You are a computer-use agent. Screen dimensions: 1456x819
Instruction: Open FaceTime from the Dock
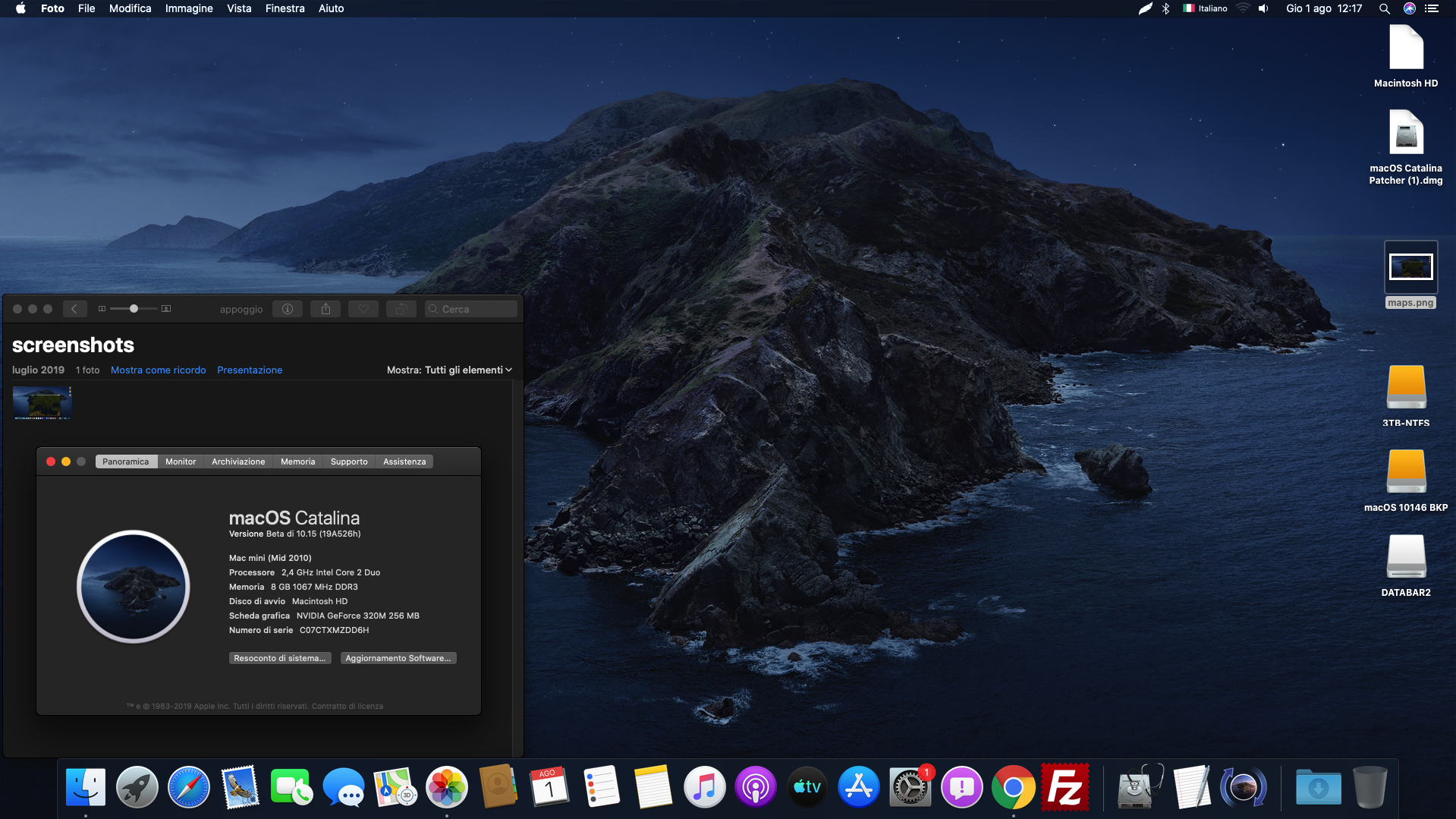point(291,787)
